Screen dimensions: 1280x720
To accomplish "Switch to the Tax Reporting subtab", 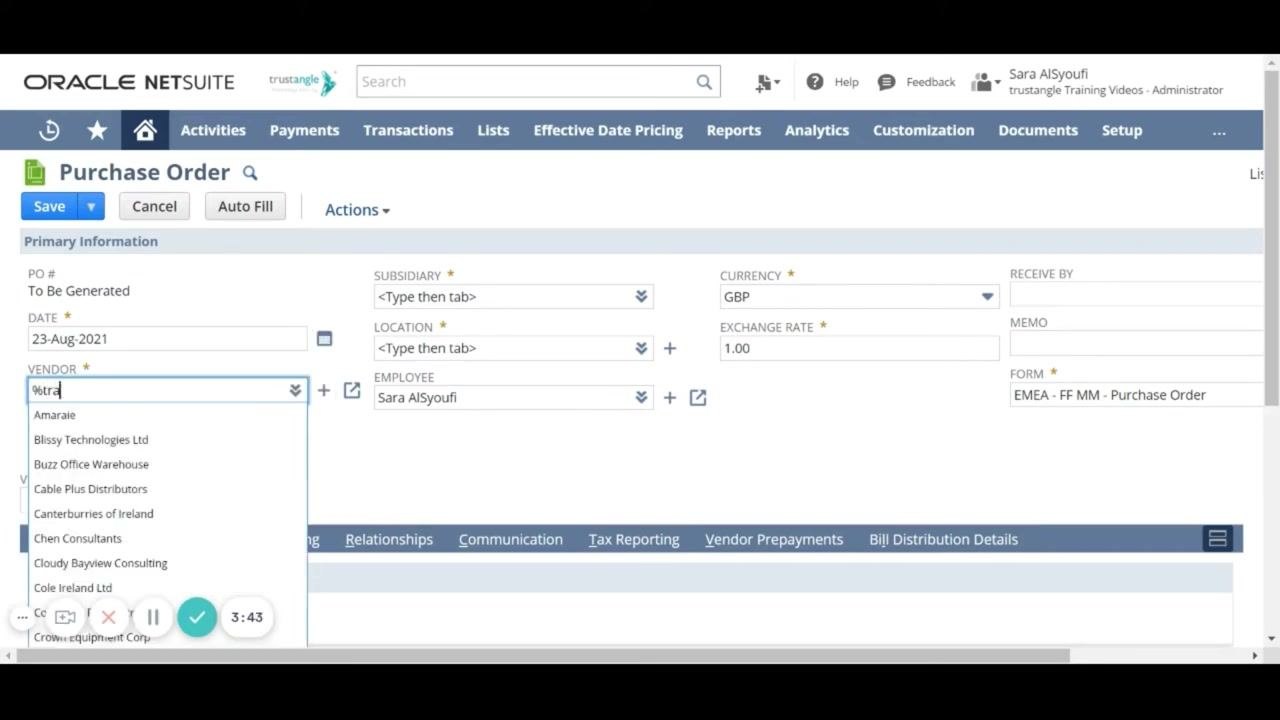I will 634,539.
